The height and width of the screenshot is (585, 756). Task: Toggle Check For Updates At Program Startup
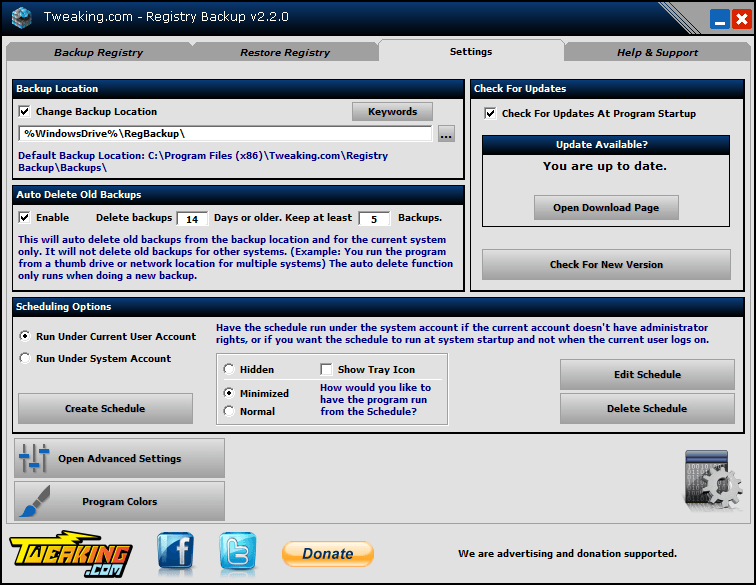[490, 113]
